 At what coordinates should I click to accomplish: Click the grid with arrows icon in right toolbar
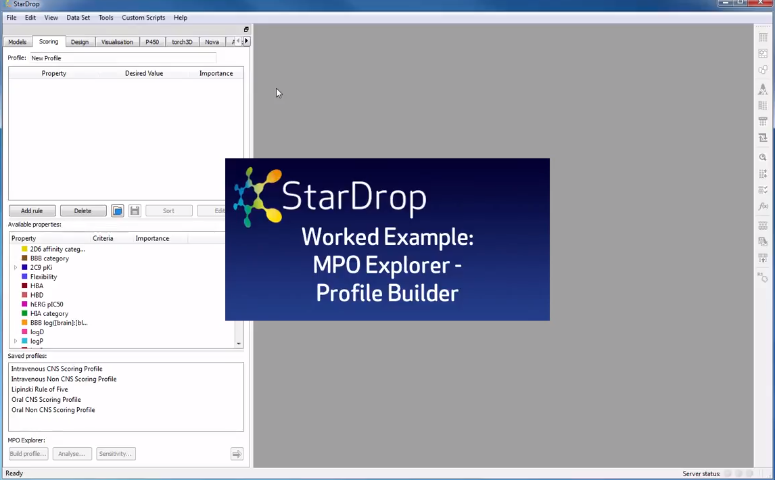[x=763, y=174]
